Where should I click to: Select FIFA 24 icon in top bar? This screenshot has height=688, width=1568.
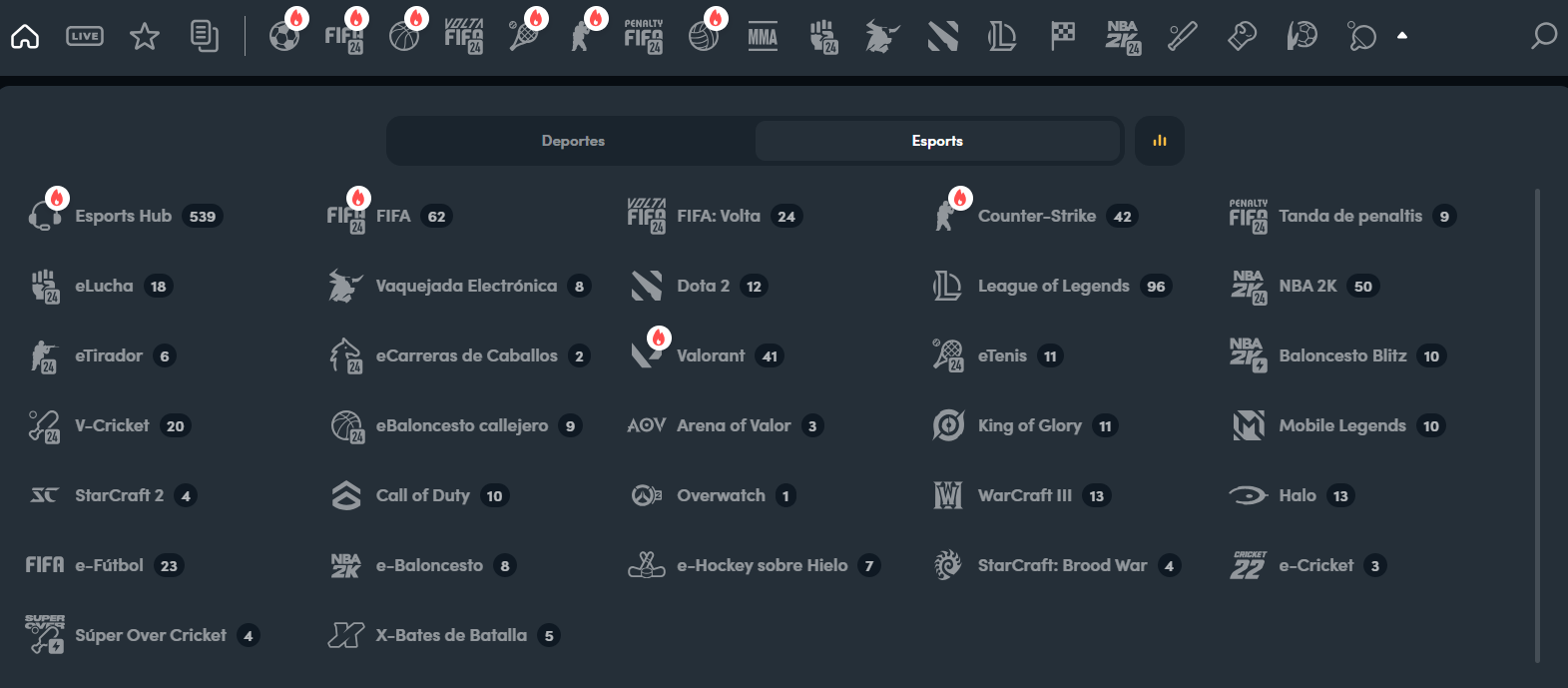pos(344,37)
